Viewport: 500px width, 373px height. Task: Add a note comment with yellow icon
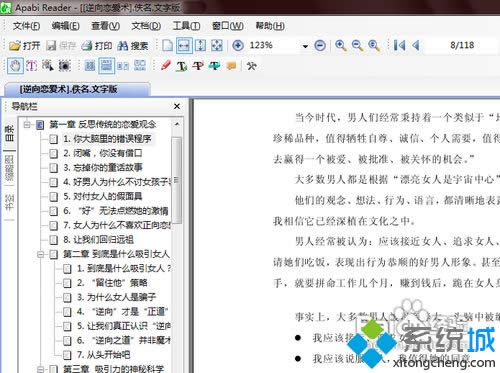pyautogui.click(x=231, y=66)
